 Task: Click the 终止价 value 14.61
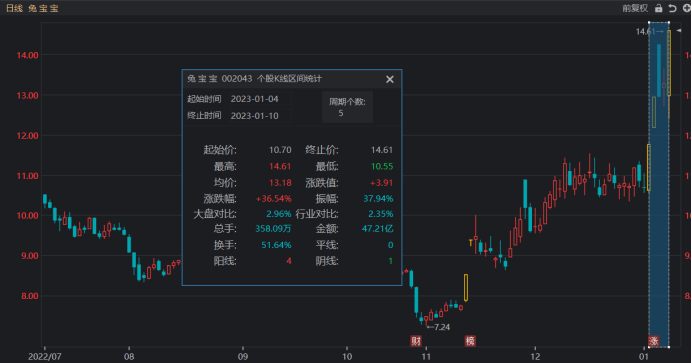(x=382, y=150)
